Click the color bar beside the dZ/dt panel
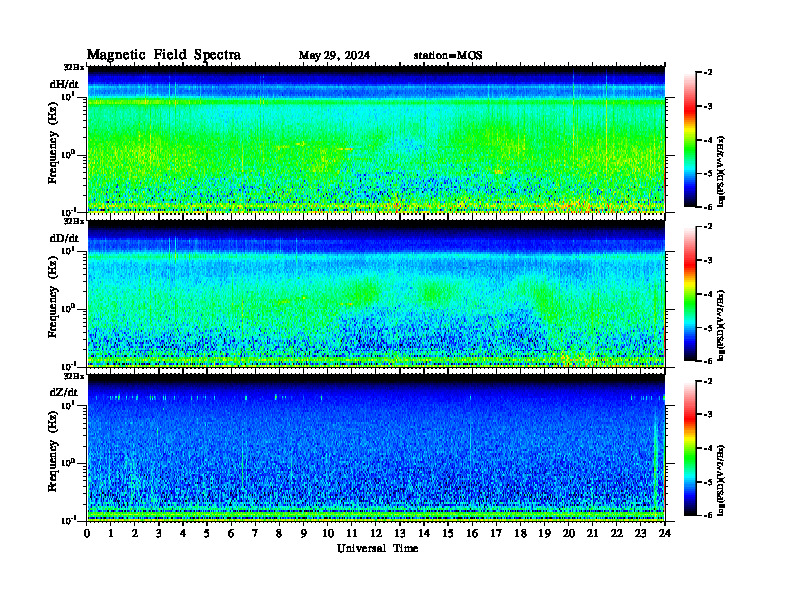Screen dimensions: 792x612 (x=689, y=448)
